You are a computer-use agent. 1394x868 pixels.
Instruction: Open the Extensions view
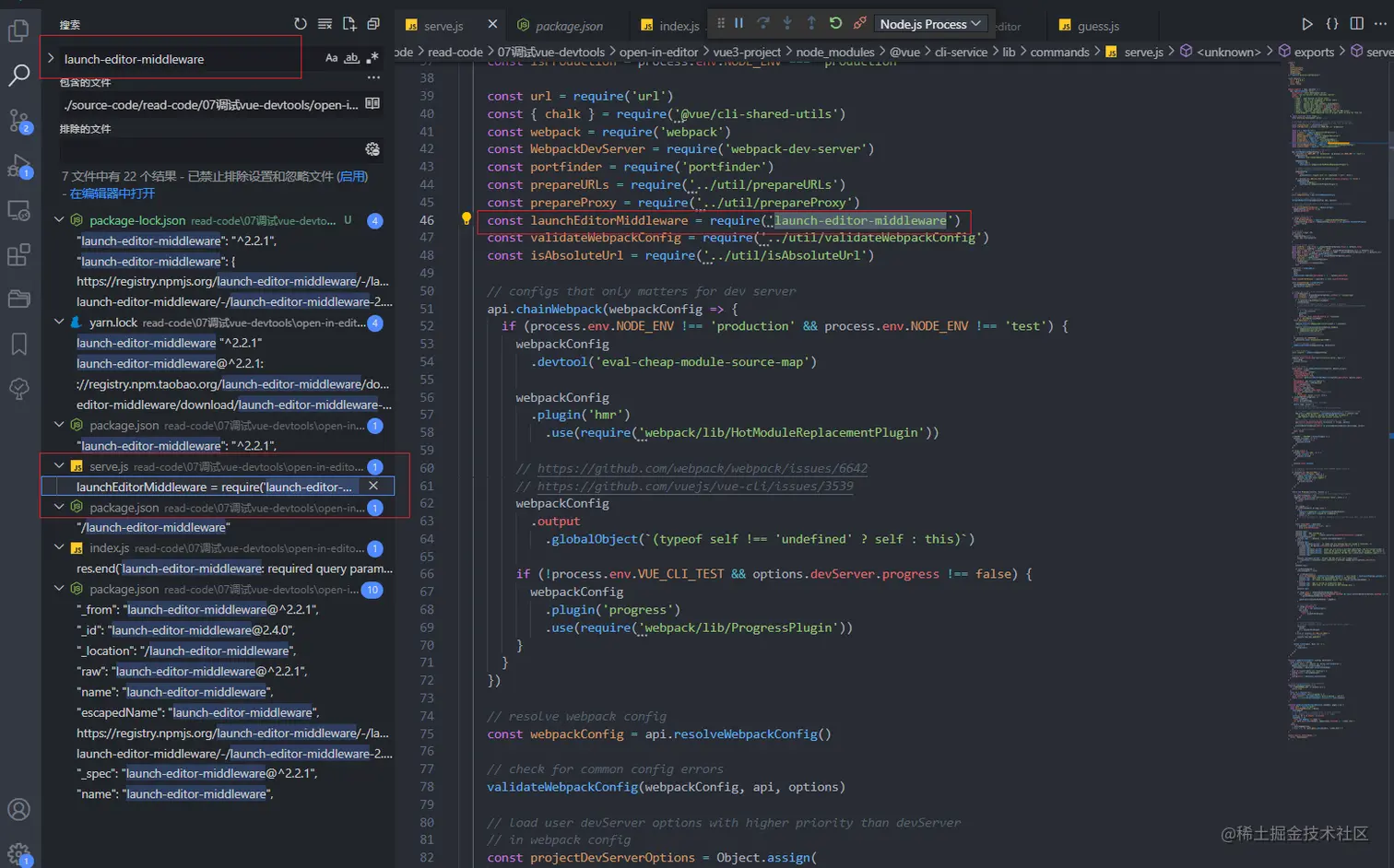(18, 255)
